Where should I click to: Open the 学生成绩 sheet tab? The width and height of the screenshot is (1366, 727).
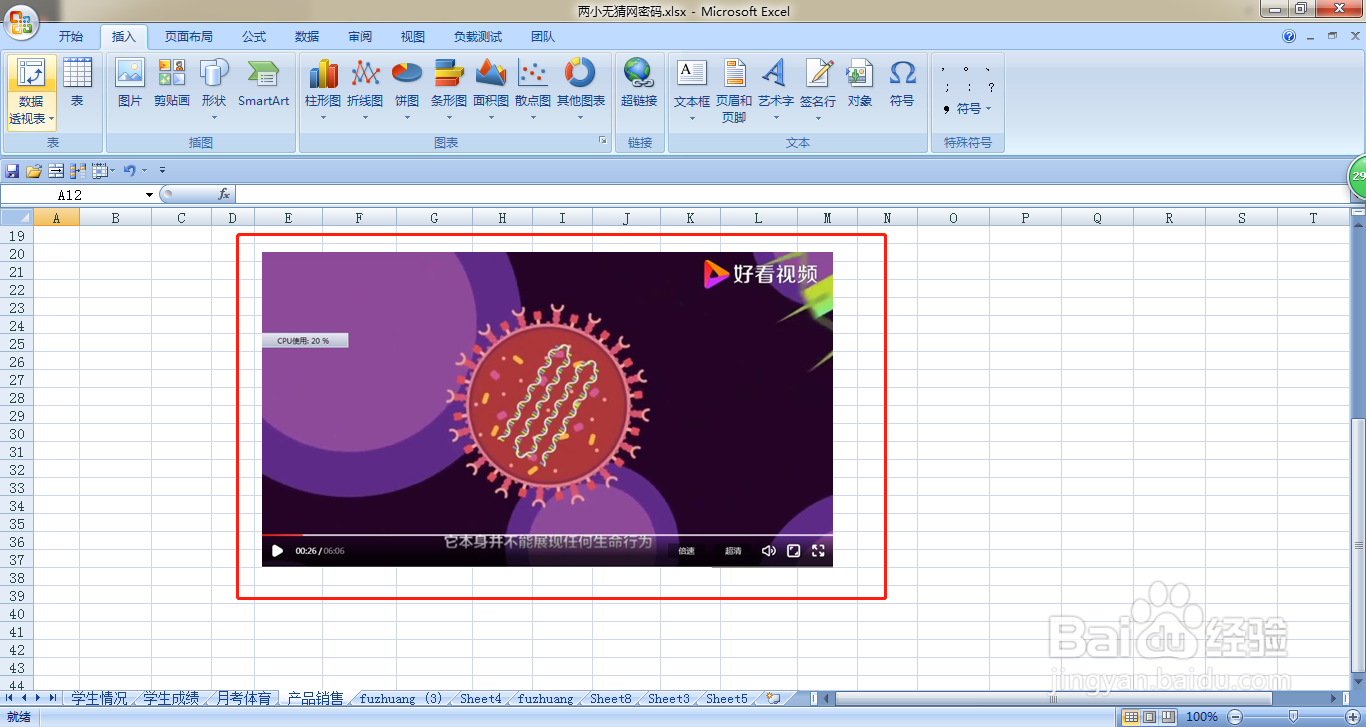171,698
